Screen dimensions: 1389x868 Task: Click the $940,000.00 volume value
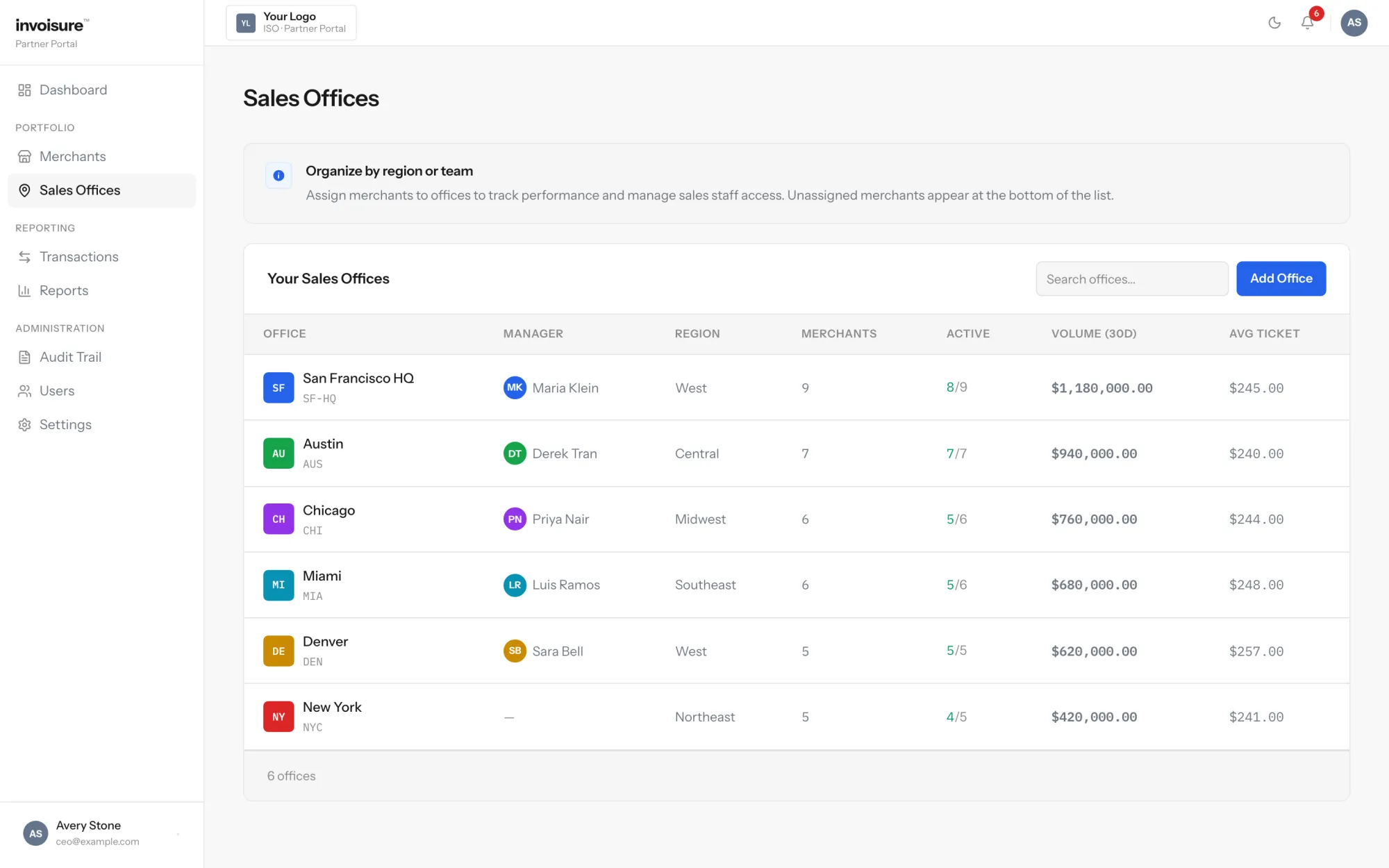[1094, 454]
